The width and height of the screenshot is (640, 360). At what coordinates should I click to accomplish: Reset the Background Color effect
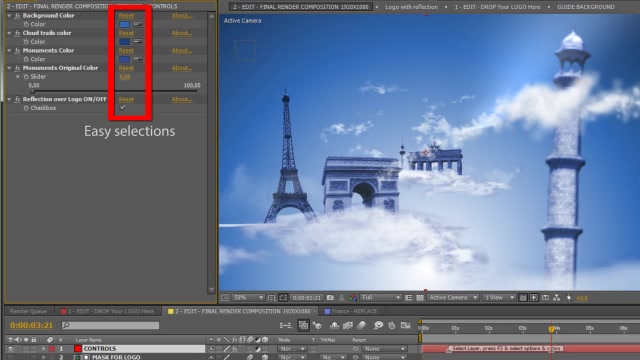[x=126, y=16]
